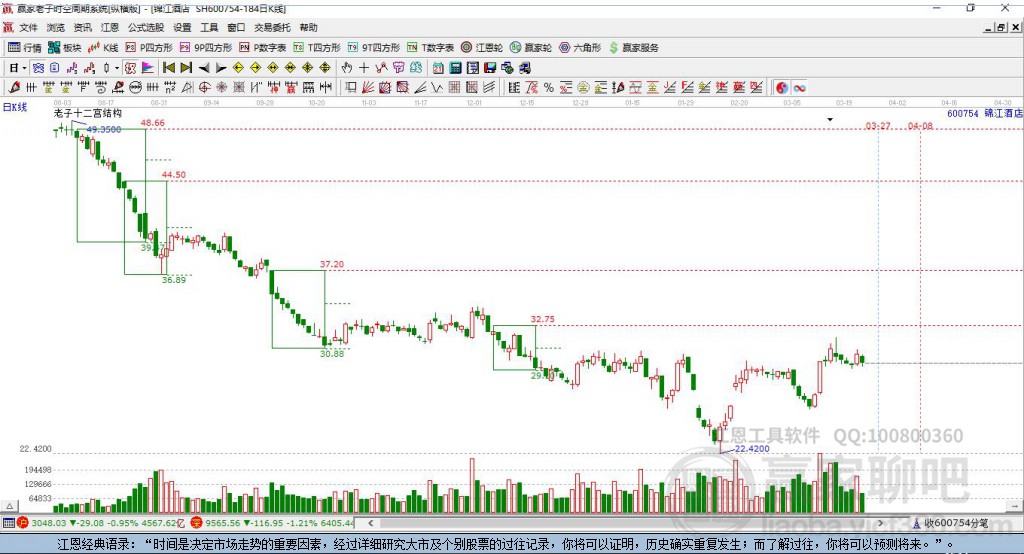Open the 资讯 menu

pyautogui.click(x=82, y=27)
